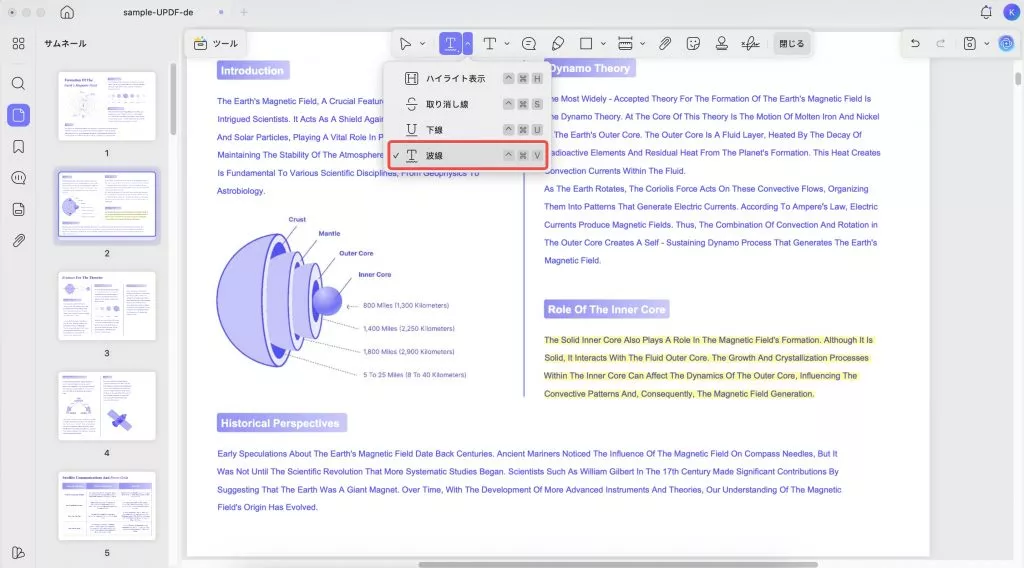Click the 閉じる close button
This screenshot has width=1024, height=568.
[792, 44]
